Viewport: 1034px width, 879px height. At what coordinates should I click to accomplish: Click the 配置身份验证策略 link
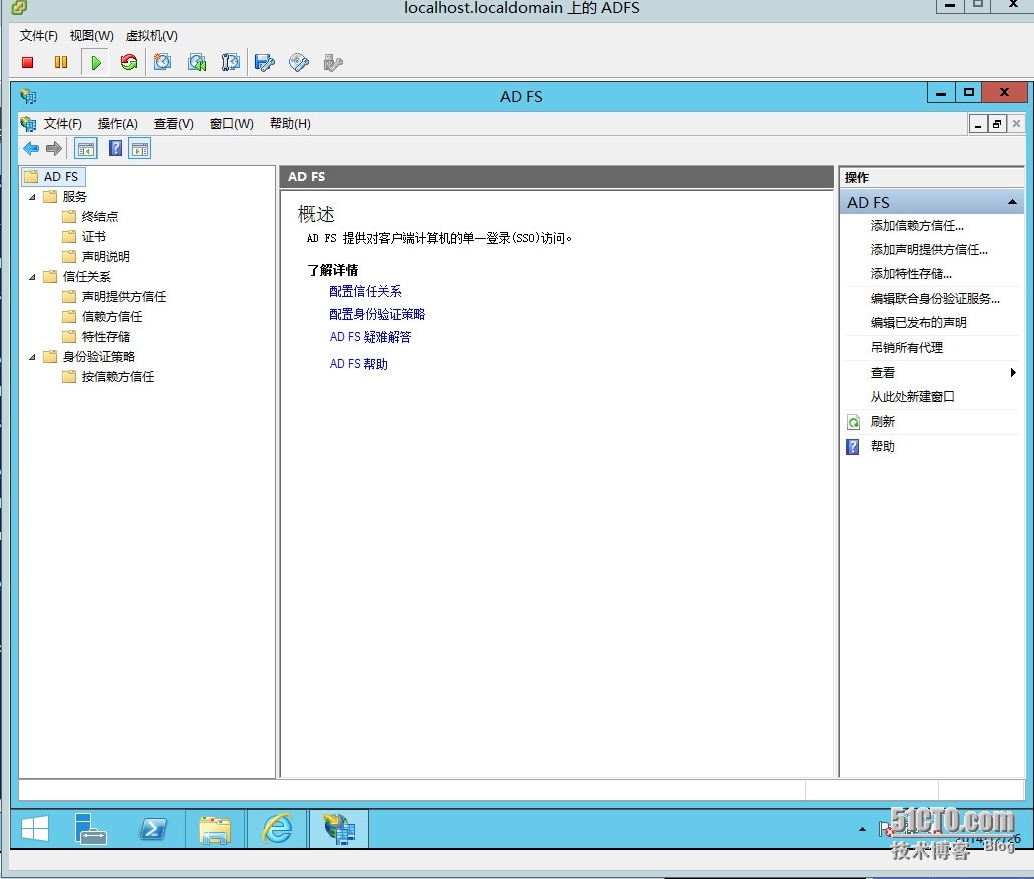377,315
